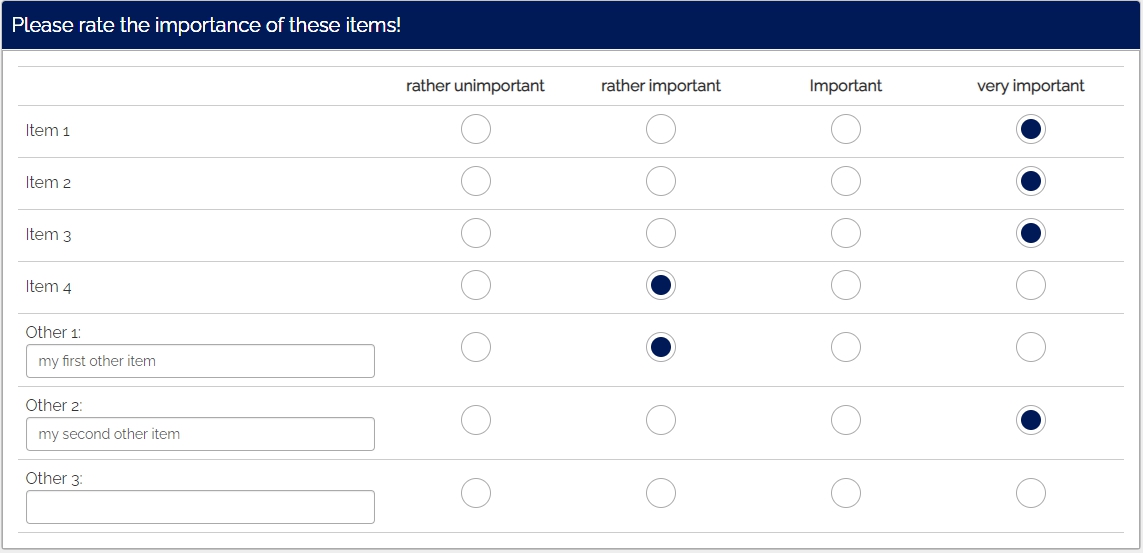Rate Item 2 as rather unimportant
The image size is (1143, 553).
tap(476, 182)
